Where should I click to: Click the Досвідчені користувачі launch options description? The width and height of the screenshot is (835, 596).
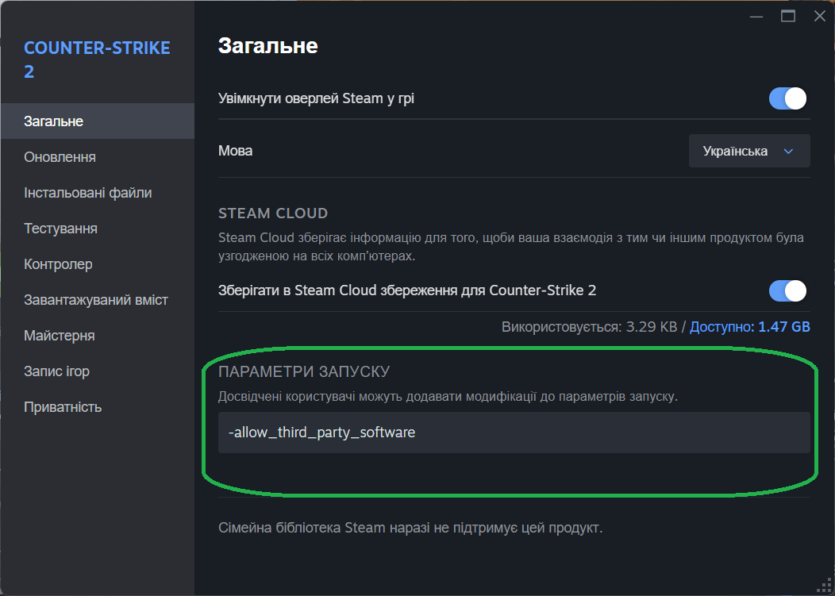pyautogui.click(x=448, y=397)
